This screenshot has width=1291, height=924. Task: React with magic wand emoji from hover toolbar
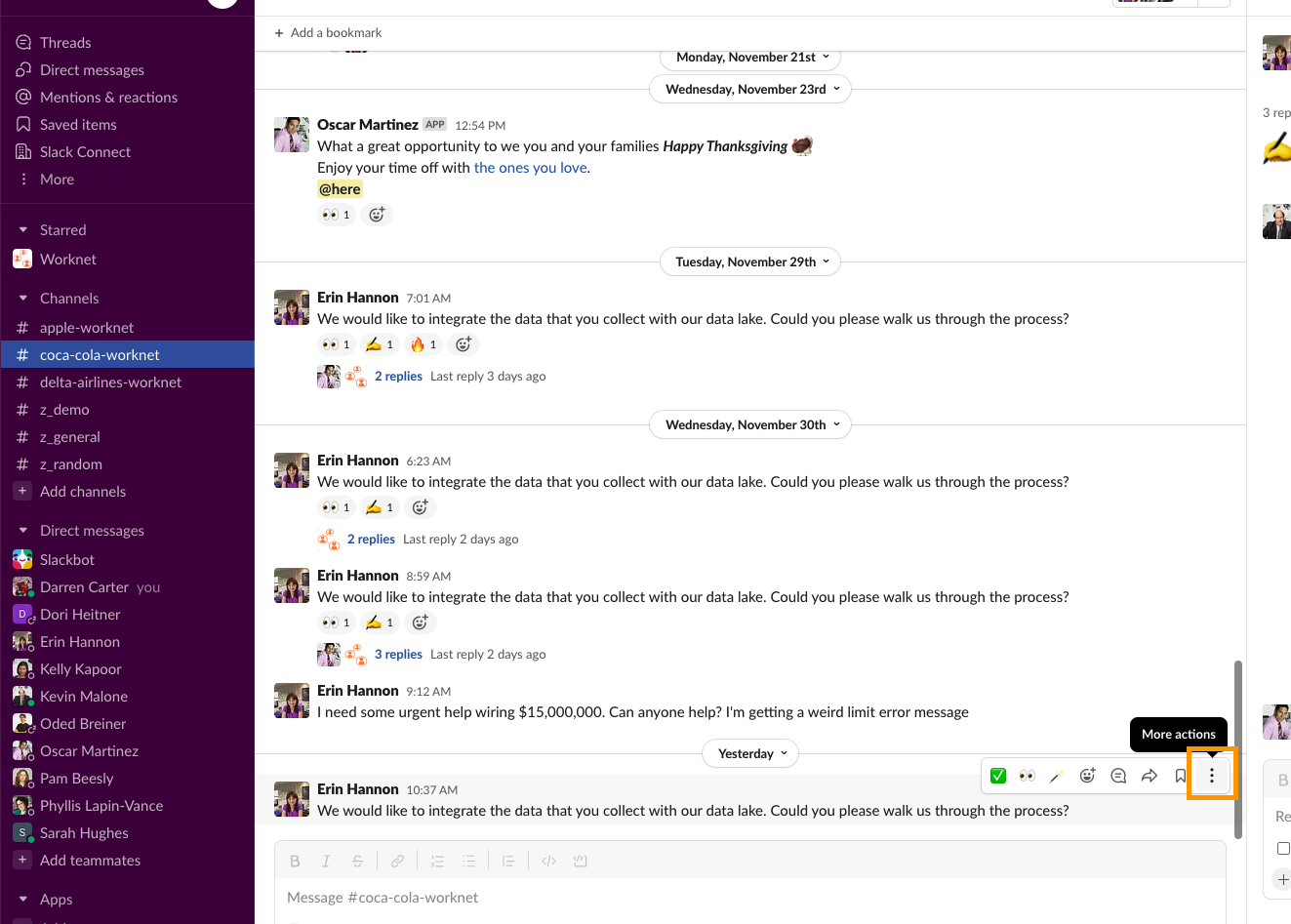[x=1057, y=776]
